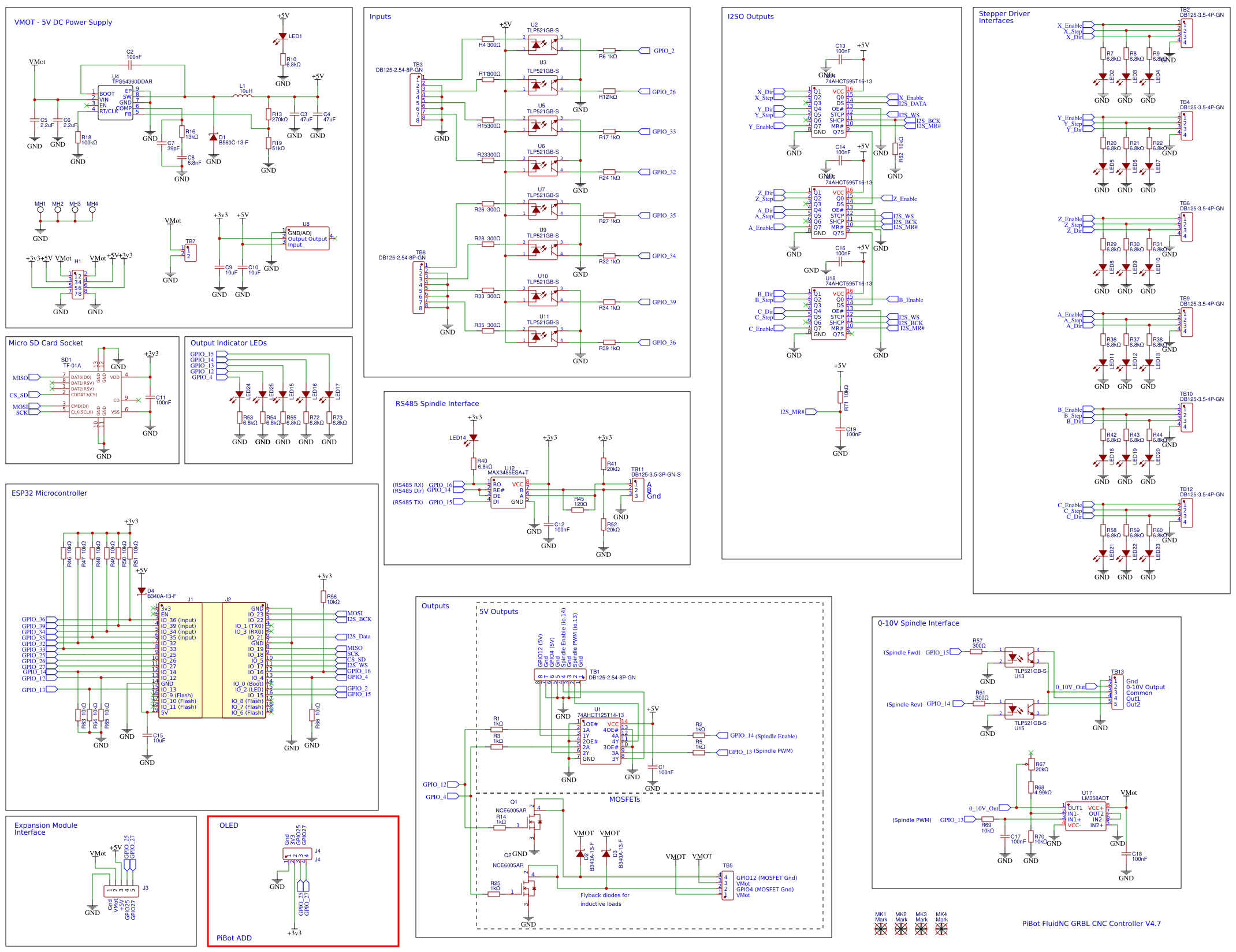Viewport: 1236px width, 952px height.
Task: Select the 'PiBot FluidNC GRBL CNC Controller V4.7' title
Action: [1091, 923]
